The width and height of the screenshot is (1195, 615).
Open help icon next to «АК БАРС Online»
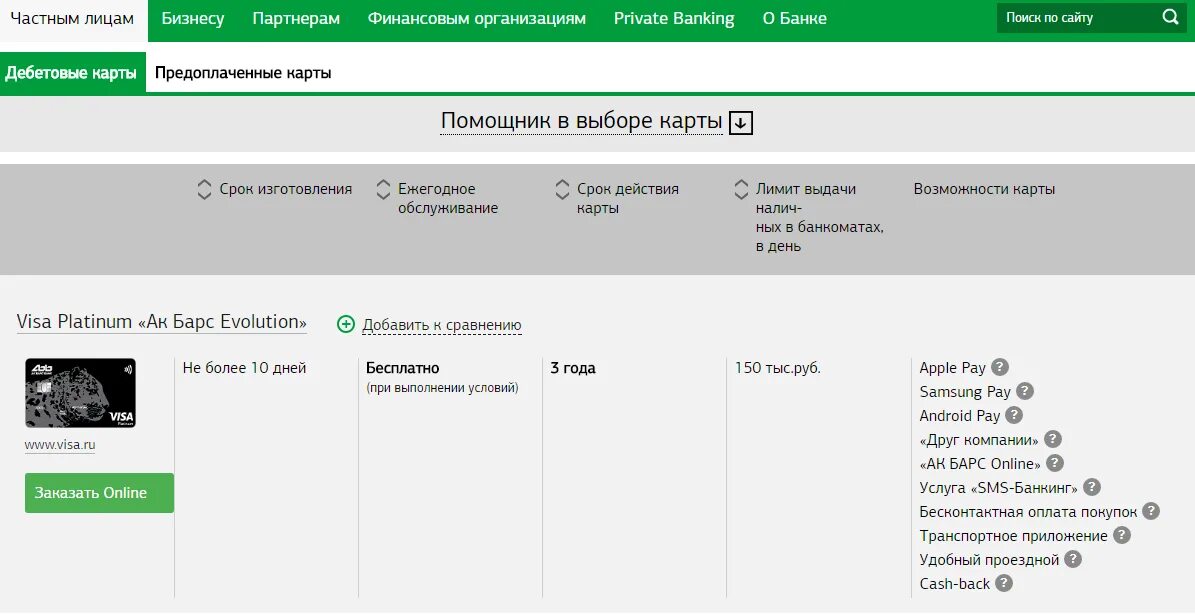click(x=1055, y=463)
